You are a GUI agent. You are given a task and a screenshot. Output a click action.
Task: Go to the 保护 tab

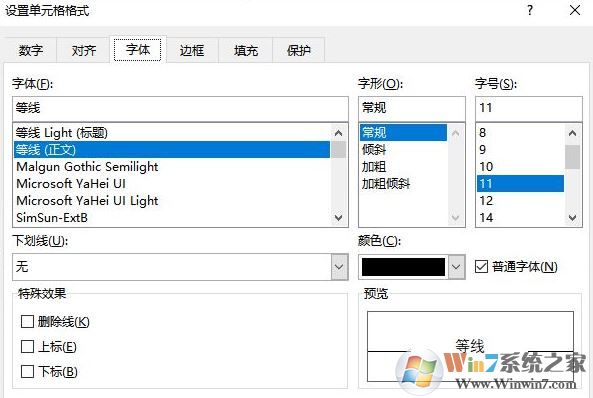[298, 50]
